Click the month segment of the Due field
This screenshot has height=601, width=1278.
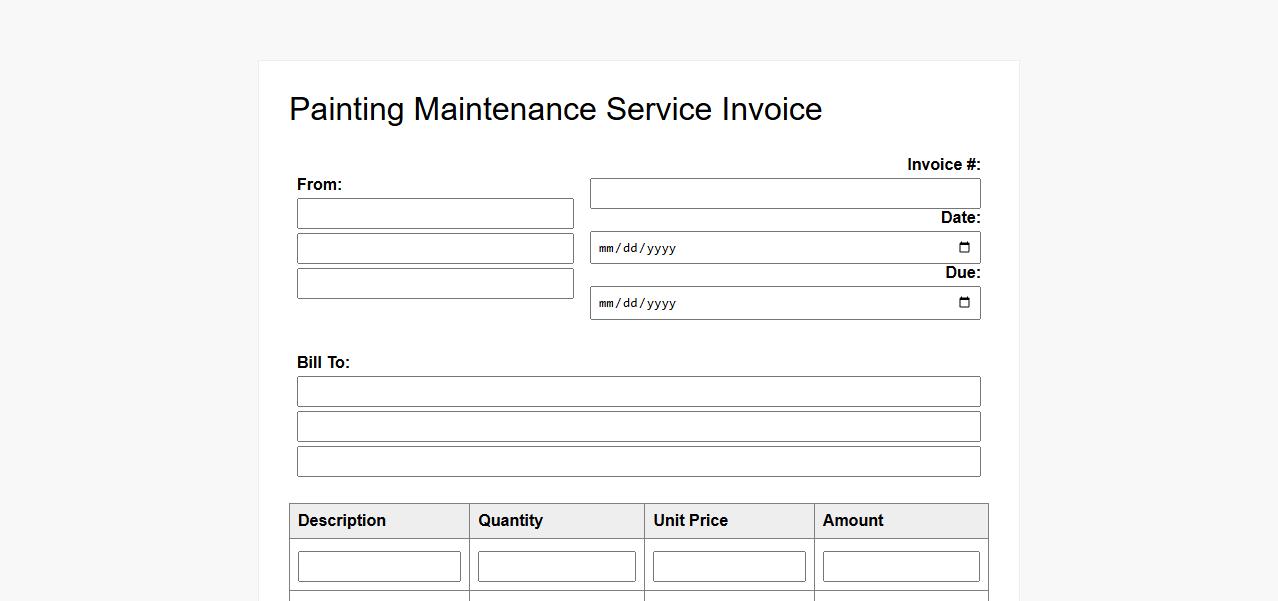(606, 304)
